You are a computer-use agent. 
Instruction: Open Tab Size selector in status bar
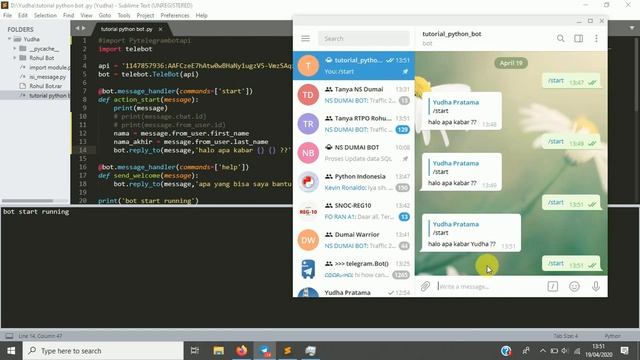click(565, 336)
